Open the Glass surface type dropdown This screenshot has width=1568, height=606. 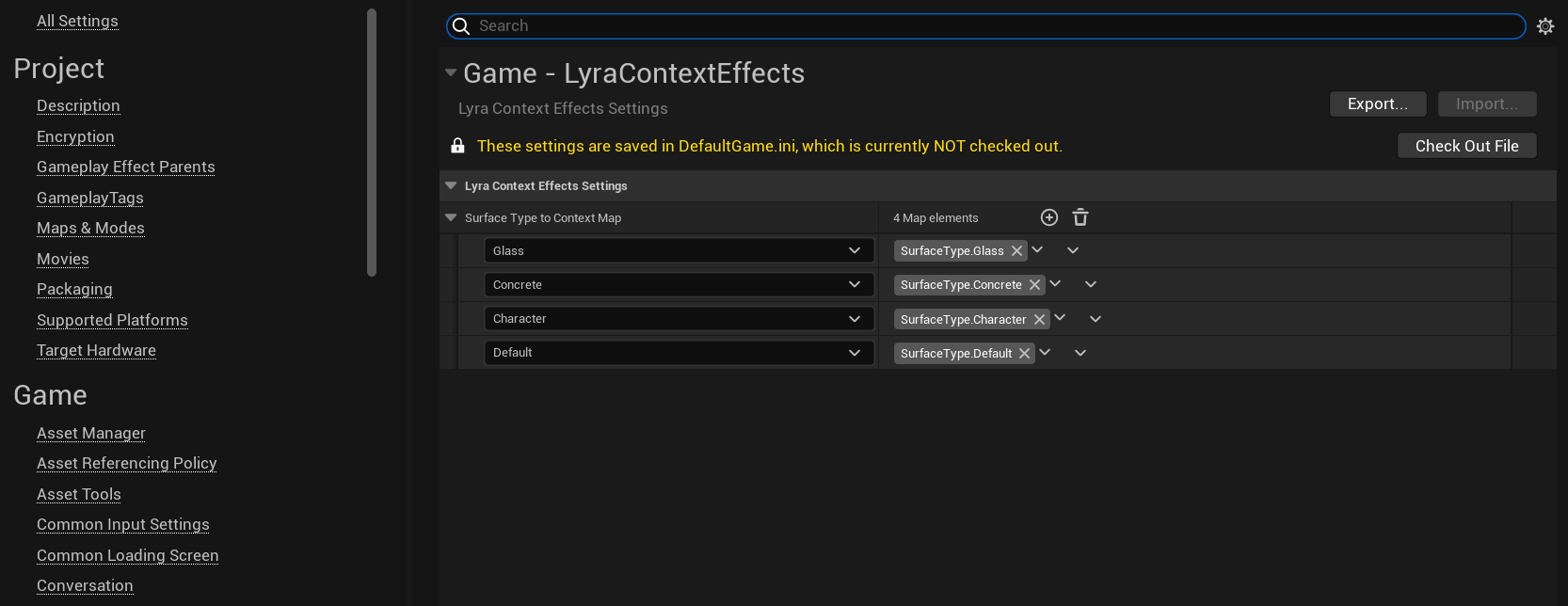(x=680, y=251)
